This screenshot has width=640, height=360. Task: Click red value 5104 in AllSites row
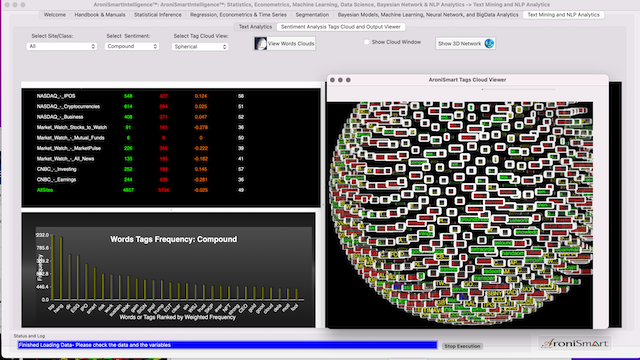(x=163, y=190)
